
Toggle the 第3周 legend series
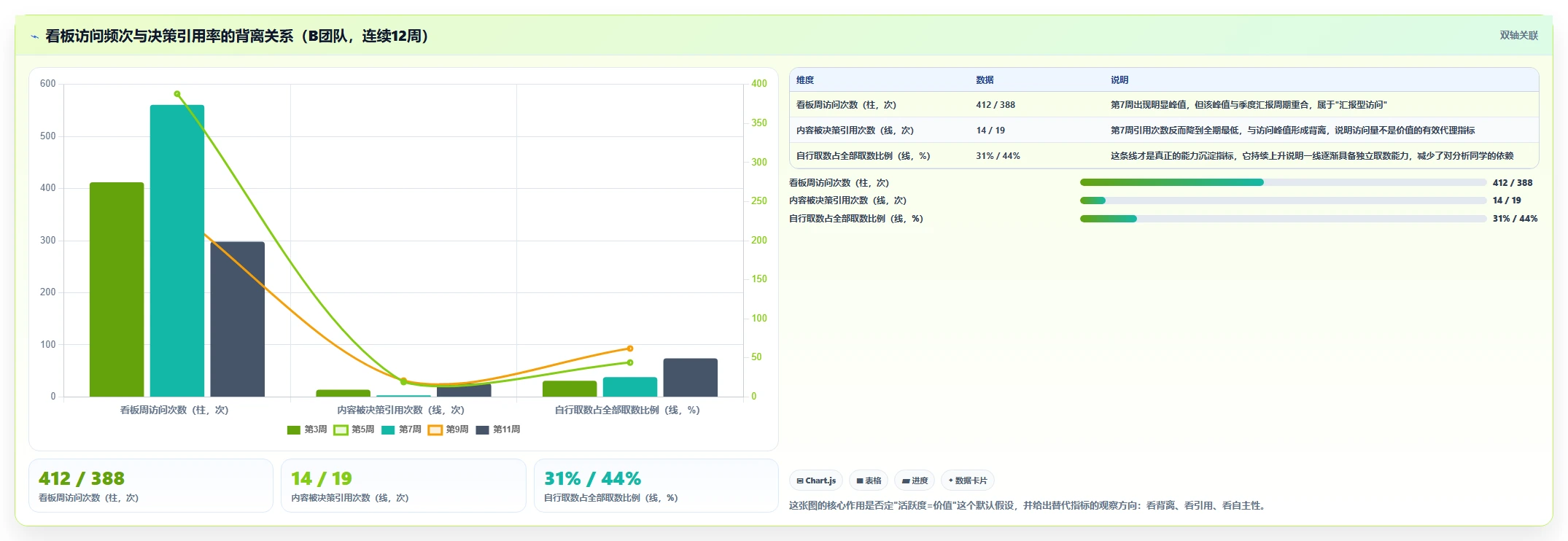tap(307, 429)
